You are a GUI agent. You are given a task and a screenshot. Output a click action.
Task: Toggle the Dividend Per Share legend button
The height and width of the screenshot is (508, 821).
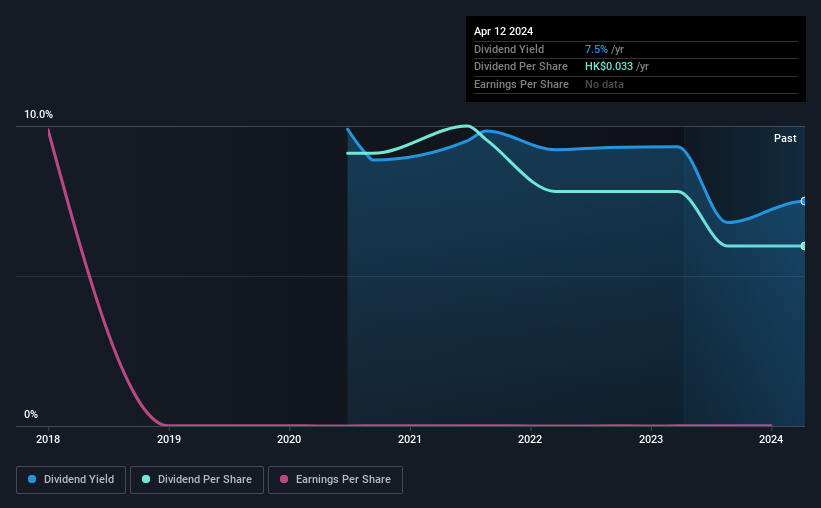[197, 480]
